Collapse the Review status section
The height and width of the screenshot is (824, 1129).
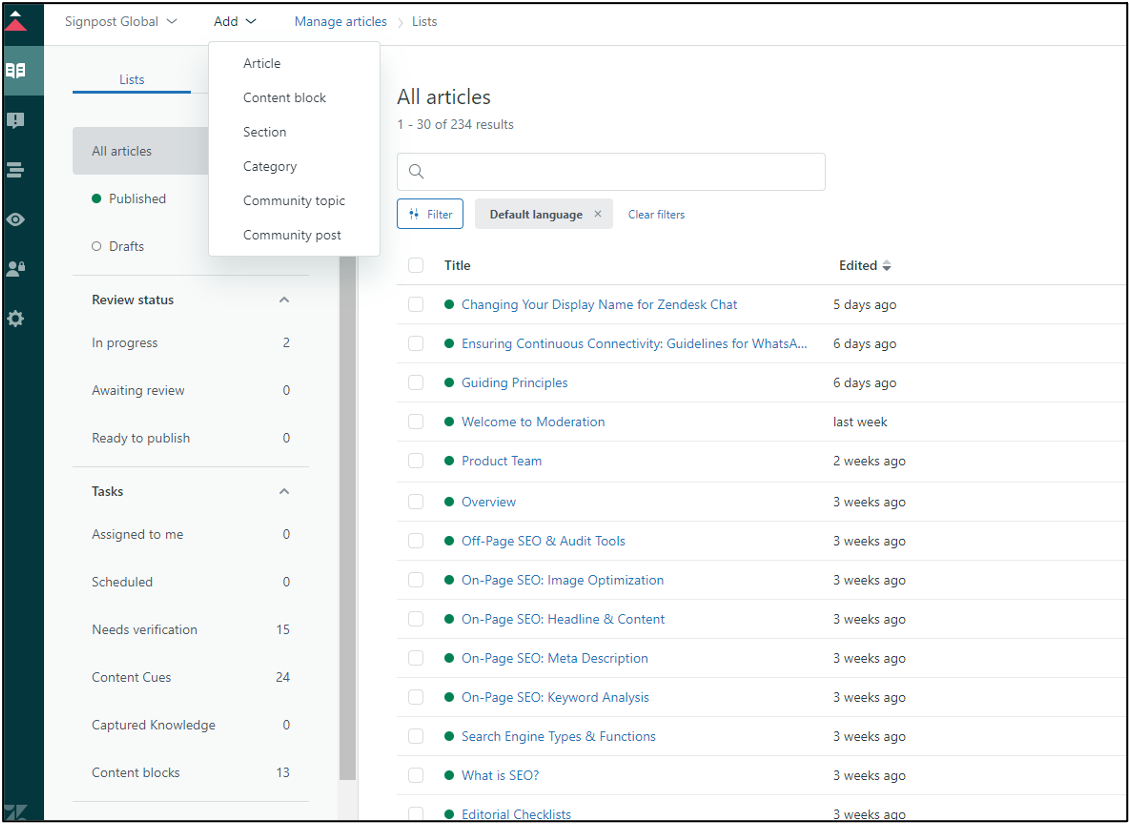click(284, 300)
